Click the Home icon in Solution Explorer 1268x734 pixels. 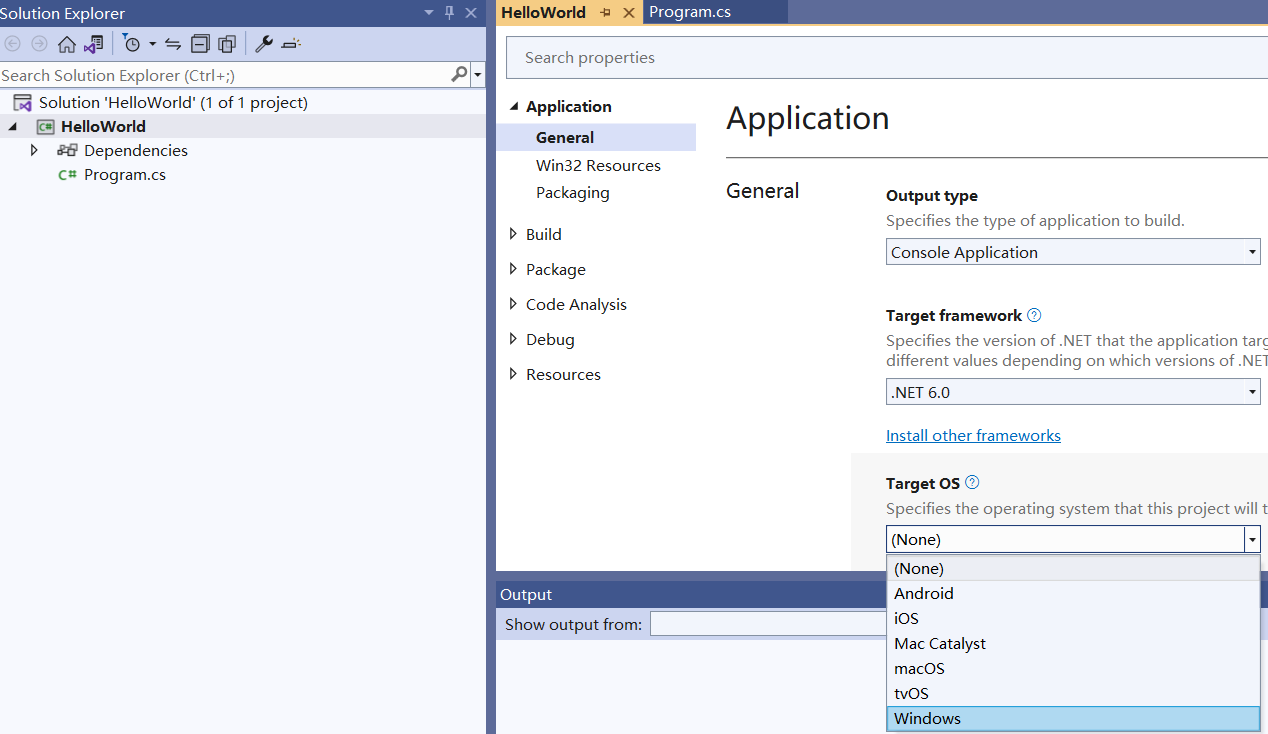click(x=67, y=44)
